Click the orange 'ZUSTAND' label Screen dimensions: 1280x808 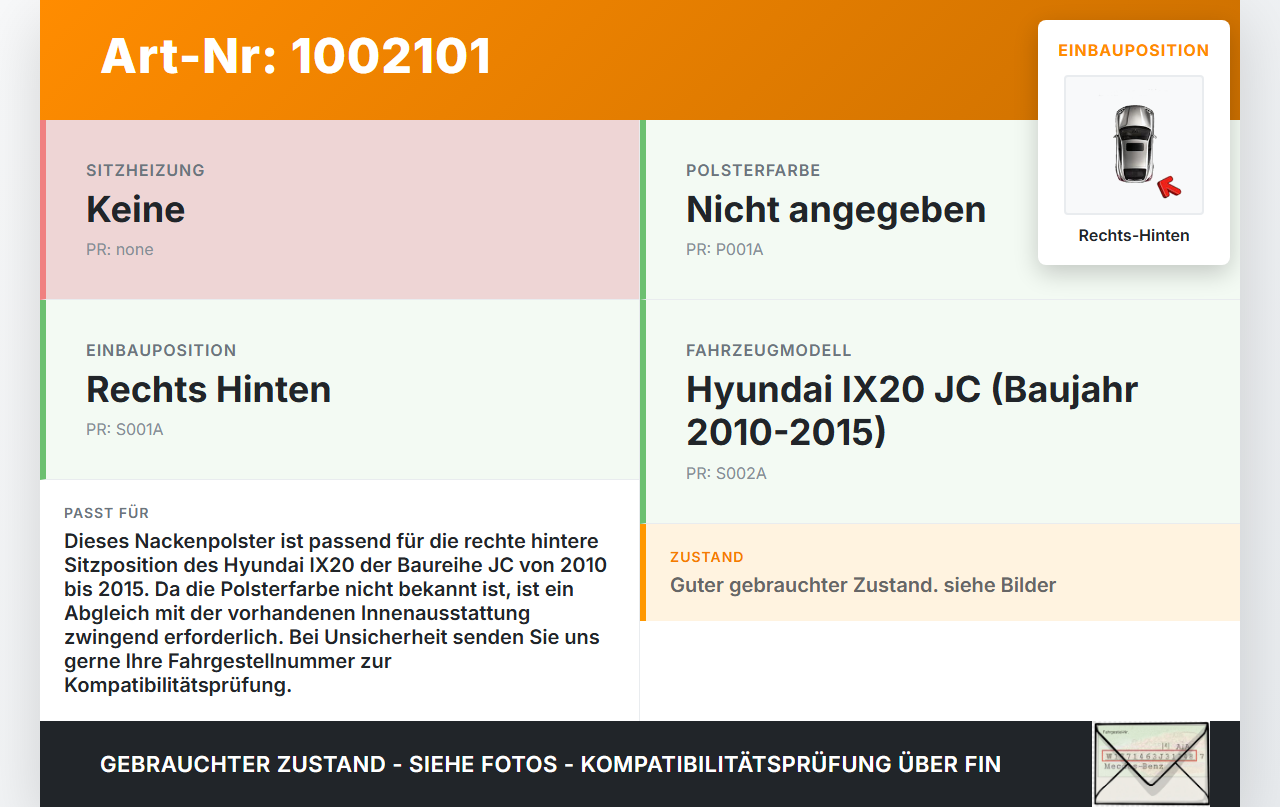coord(707,557)
